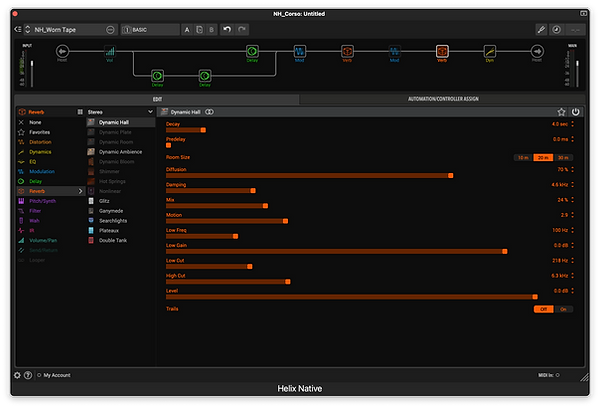Select the Dyn block in signal chain
Viewport: 600px width, 408px height.
pos(490,51)
